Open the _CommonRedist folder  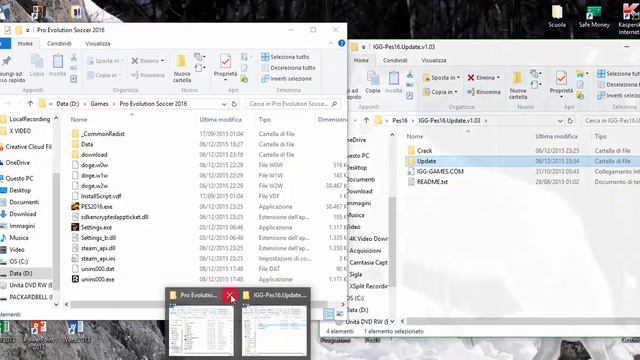pos(102,133)
